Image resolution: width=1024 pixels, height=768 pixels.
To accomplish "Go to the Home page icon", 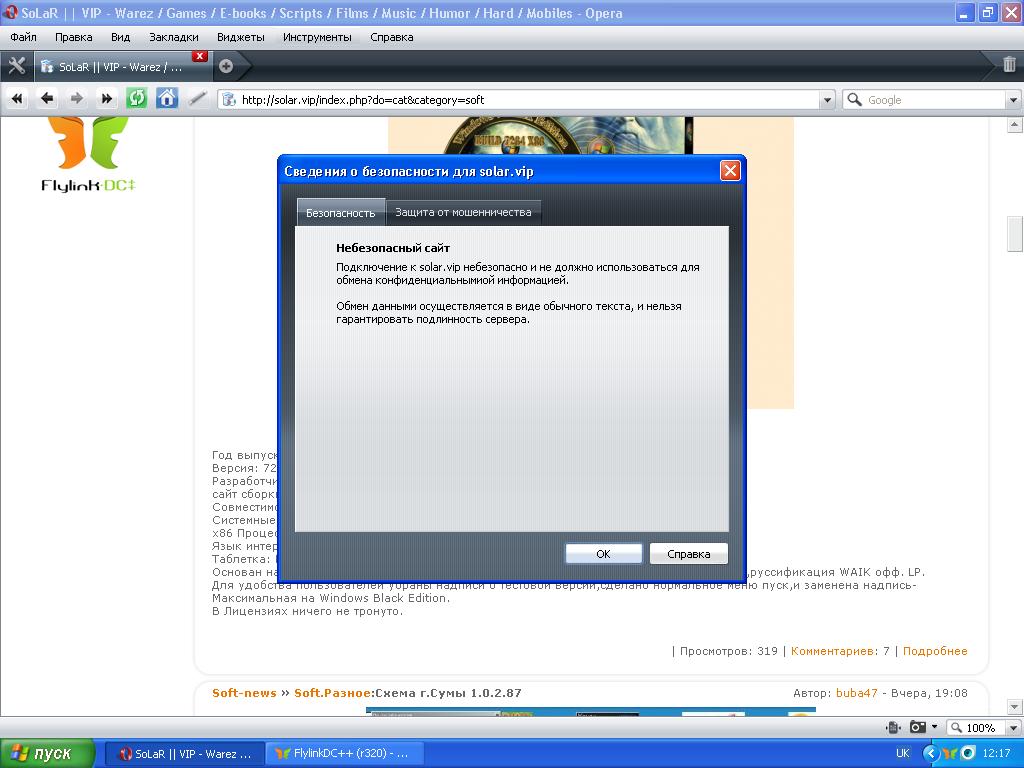I will pyautogui.click(x=167, y=98).
